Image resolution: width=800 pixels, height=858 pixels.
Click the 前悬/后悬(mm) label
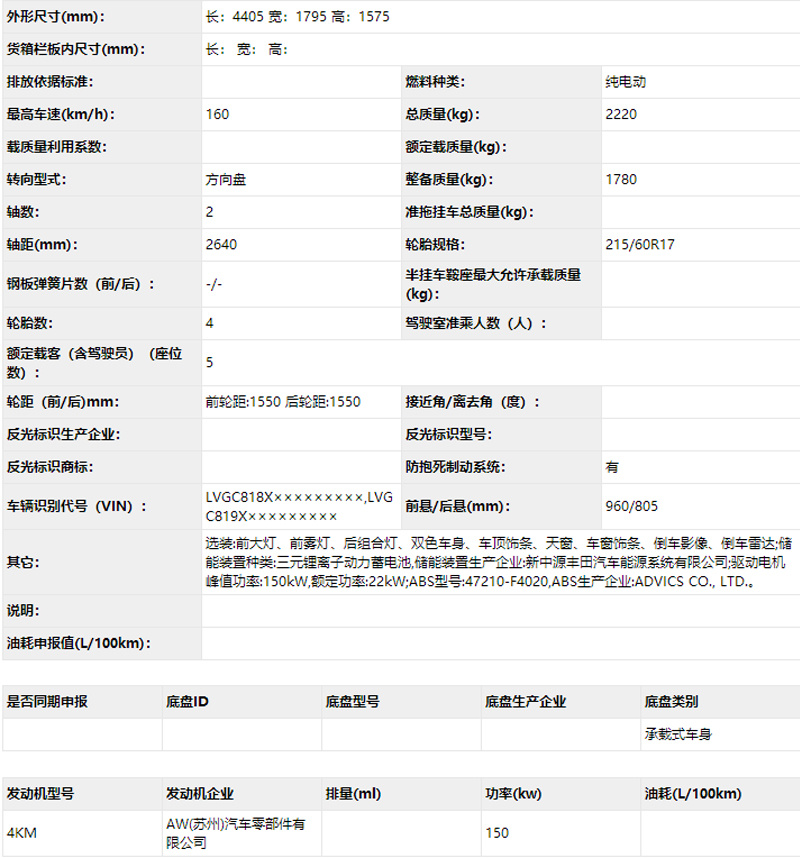(457, 506)
